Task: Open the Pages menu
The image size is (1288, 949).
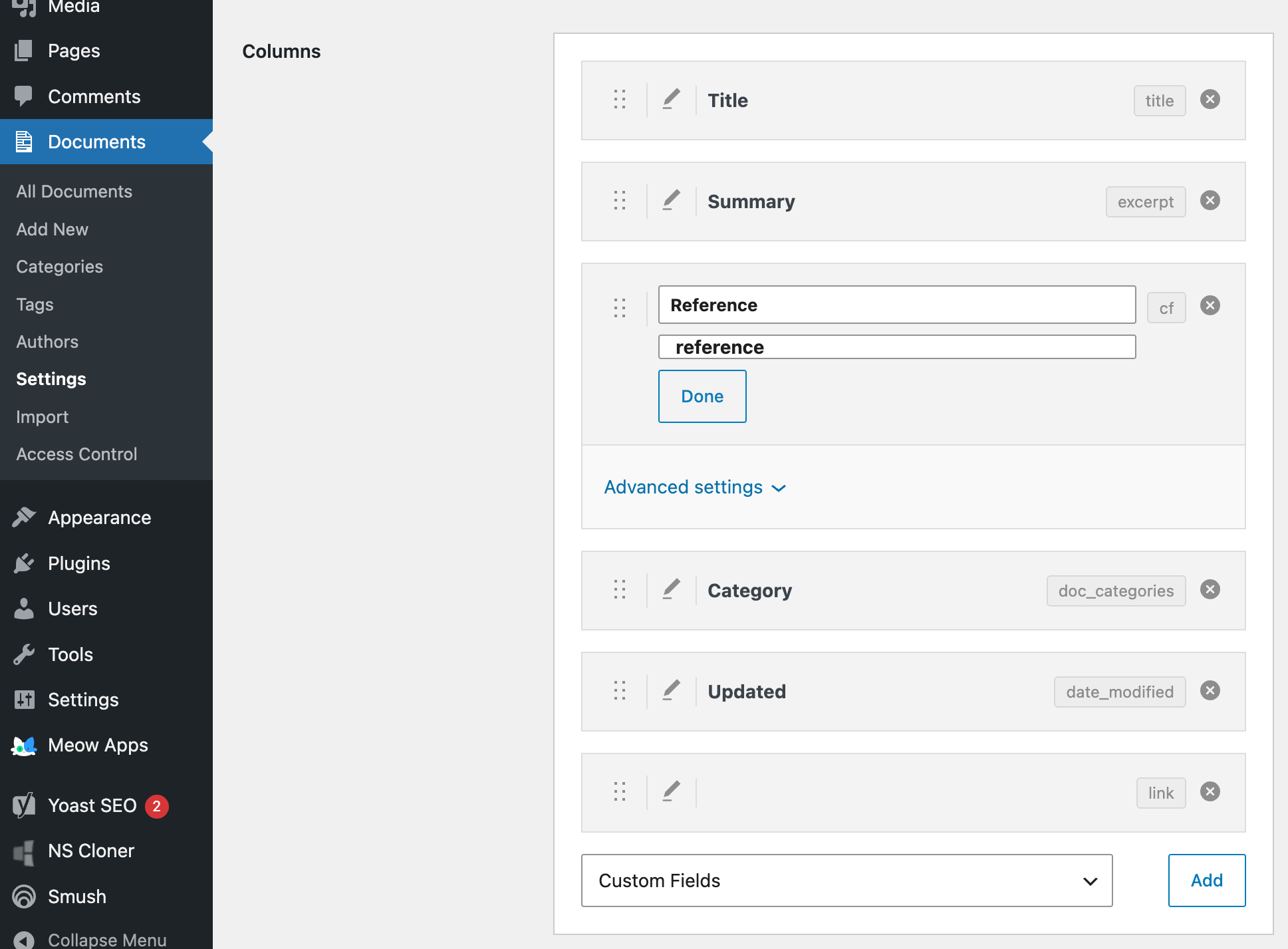Action: [106, 51]
